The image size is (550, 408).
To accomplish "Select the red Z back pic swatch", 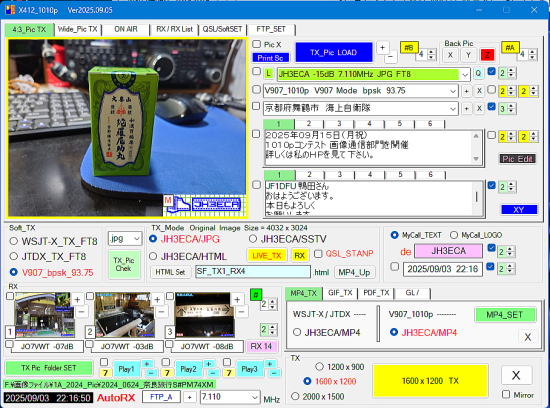I will [487, 55].
